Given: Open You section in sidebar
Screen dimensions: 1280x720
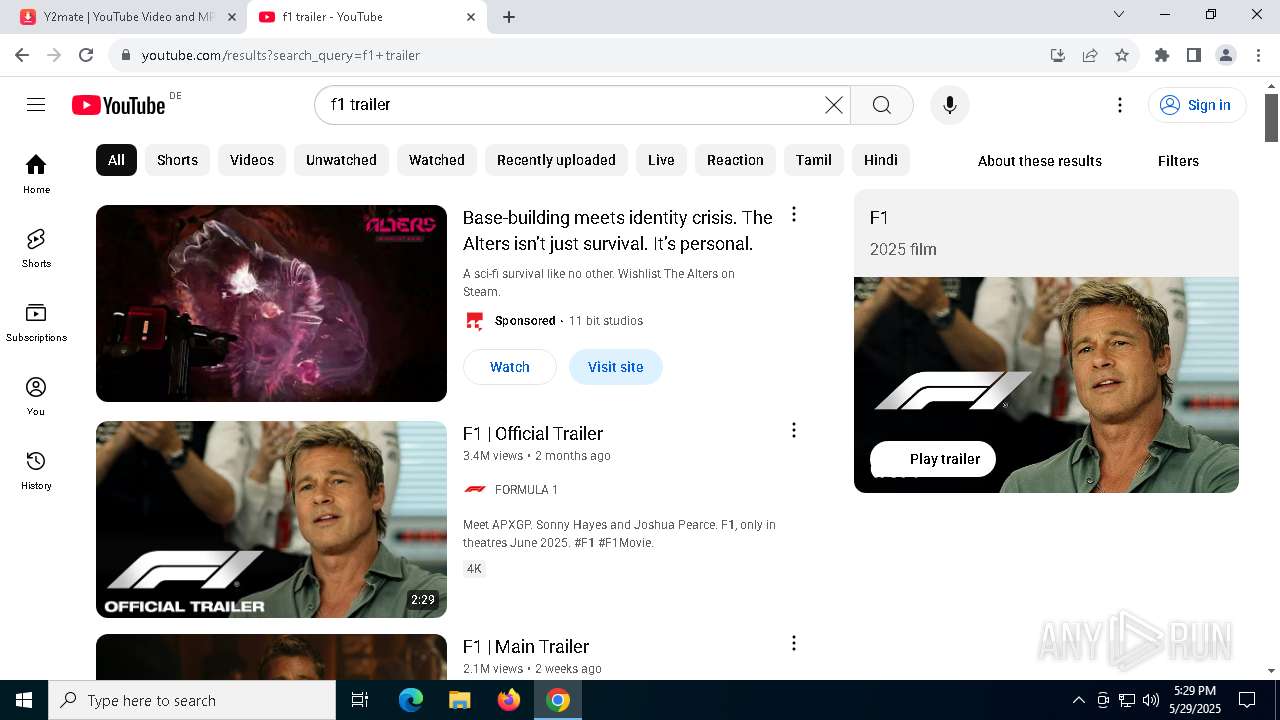Looking at the screenshot, I should click(x=36, y=396).
